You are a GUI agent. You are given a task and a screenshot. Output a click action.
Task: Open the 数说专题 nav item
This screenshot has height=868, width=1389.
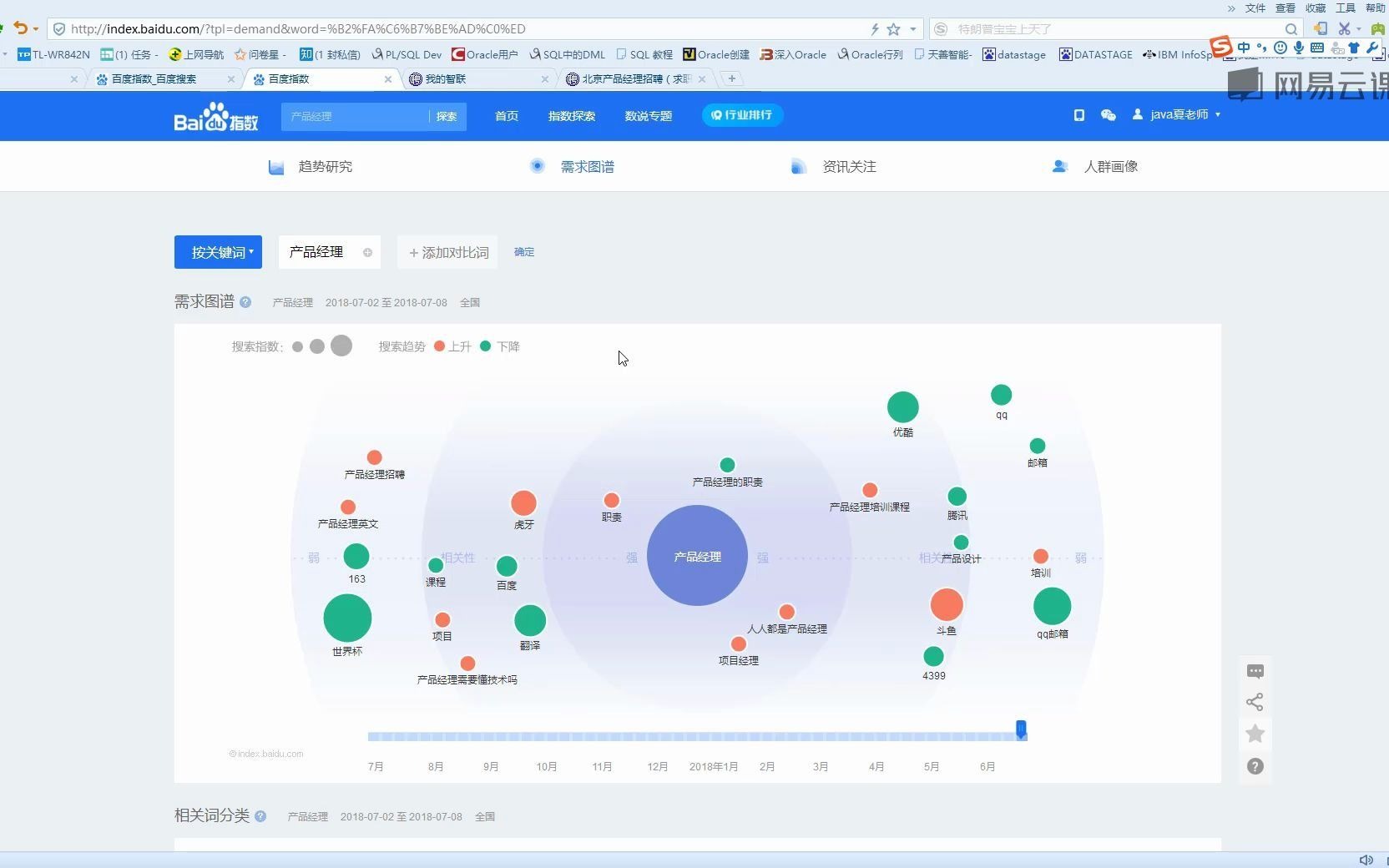pyautogui.click(x=649, y=116)
